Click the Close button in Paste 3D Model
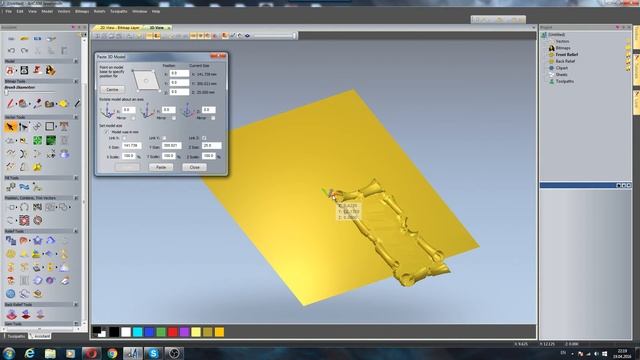The height and width of the screenshot is (360, 640). [194, 167]
